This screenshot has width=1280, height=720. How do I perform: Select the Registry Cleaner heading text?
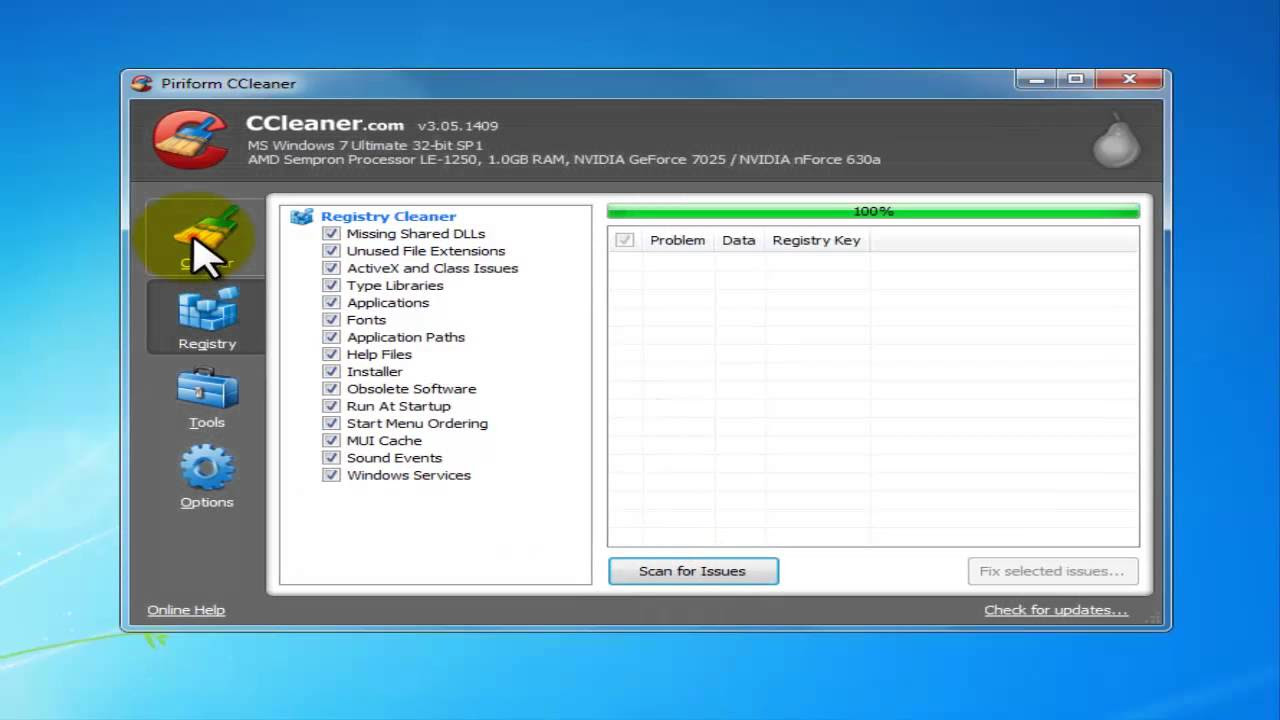tap(388, 216)
